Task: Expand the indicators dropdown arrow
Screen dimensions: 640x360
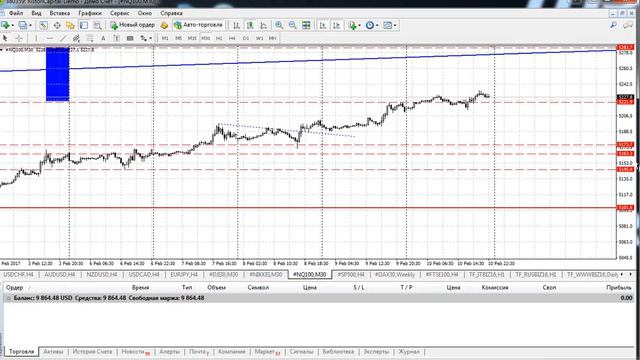Action: (x=360, y=25)
